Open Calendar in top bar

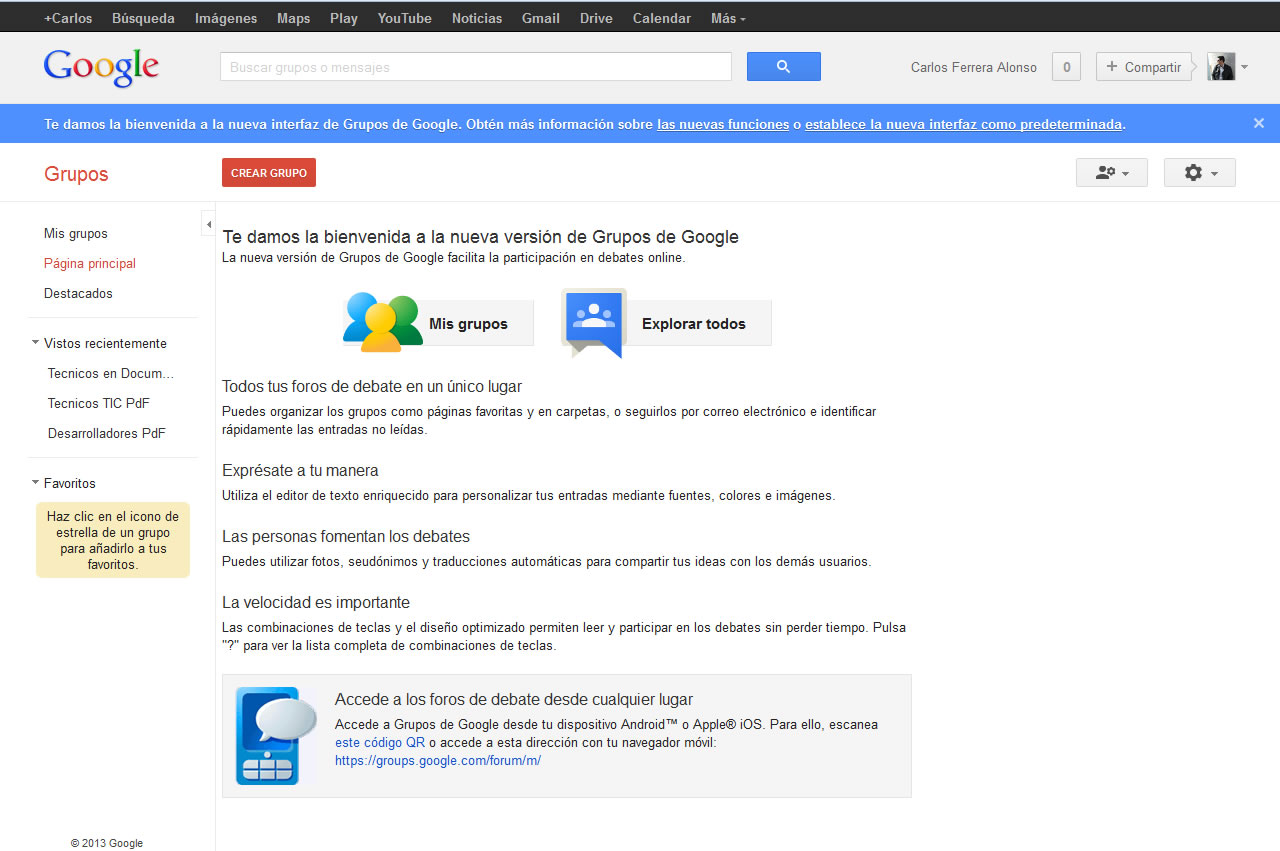(x=662, y=18)
